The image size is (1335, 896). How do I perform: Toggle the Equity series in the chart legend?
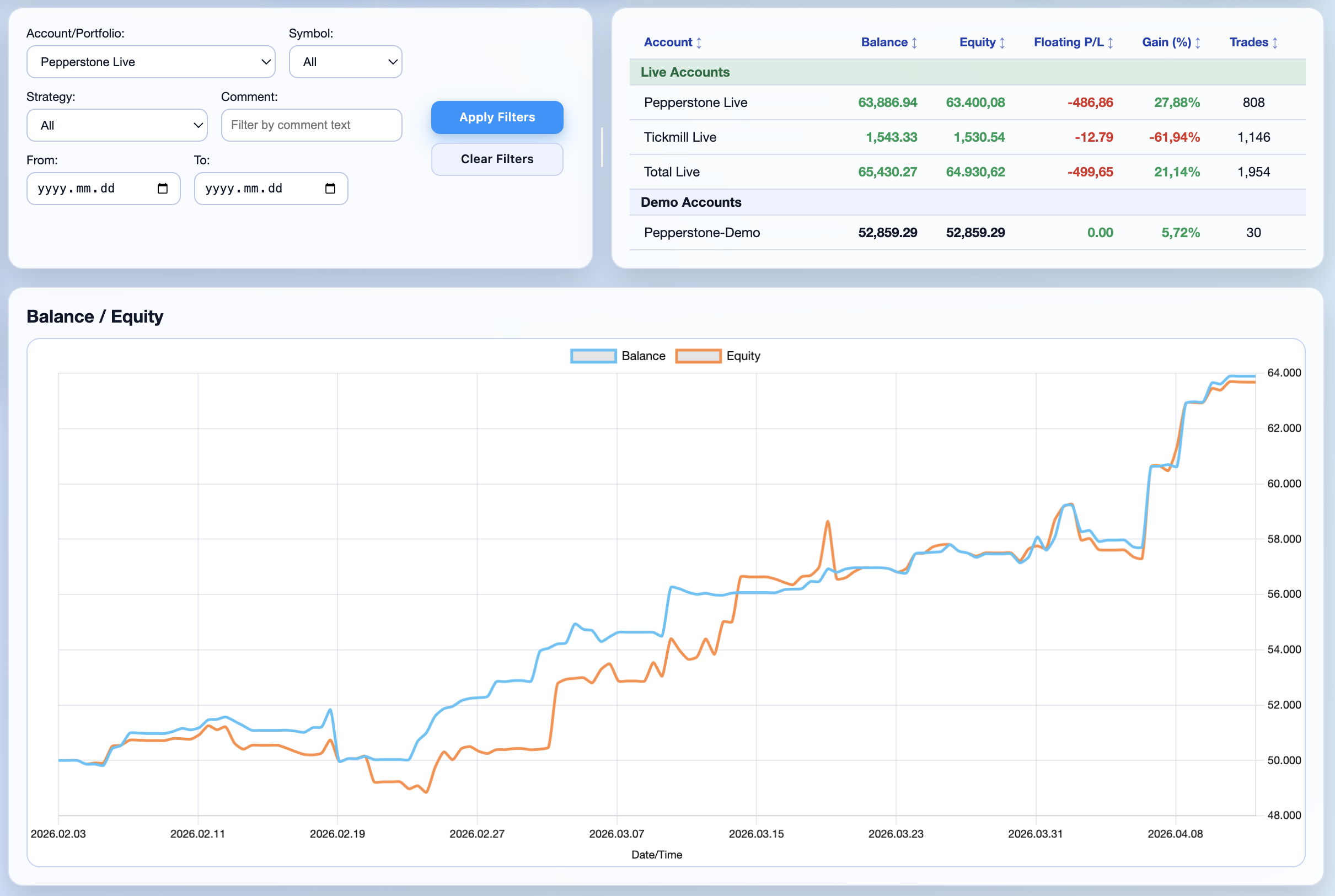pyautogui.click(x=743, y=356)
